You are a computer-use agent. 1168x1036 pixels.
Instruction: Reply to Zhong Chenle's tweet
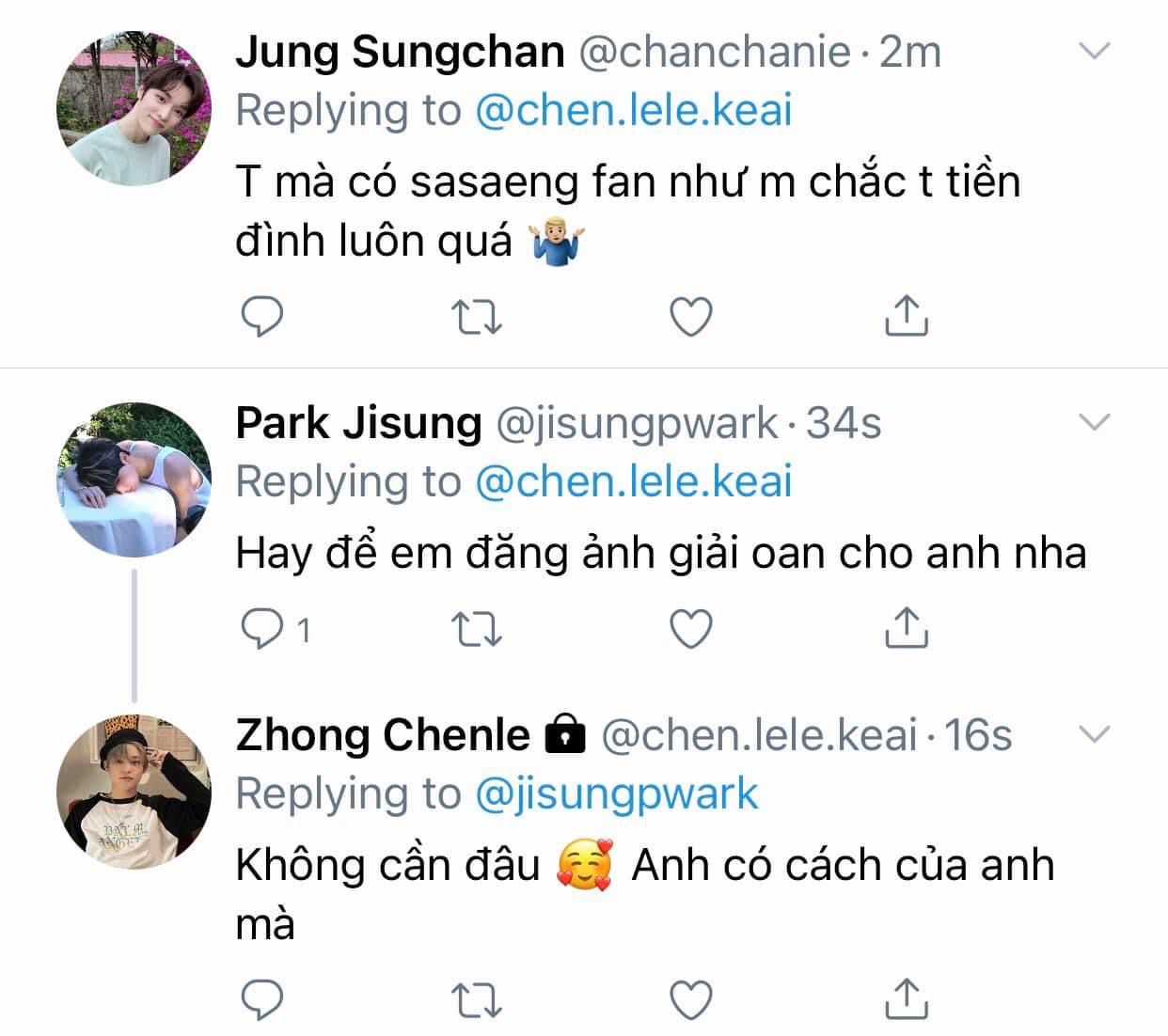pyautogui.click(x=262, y=1000)
